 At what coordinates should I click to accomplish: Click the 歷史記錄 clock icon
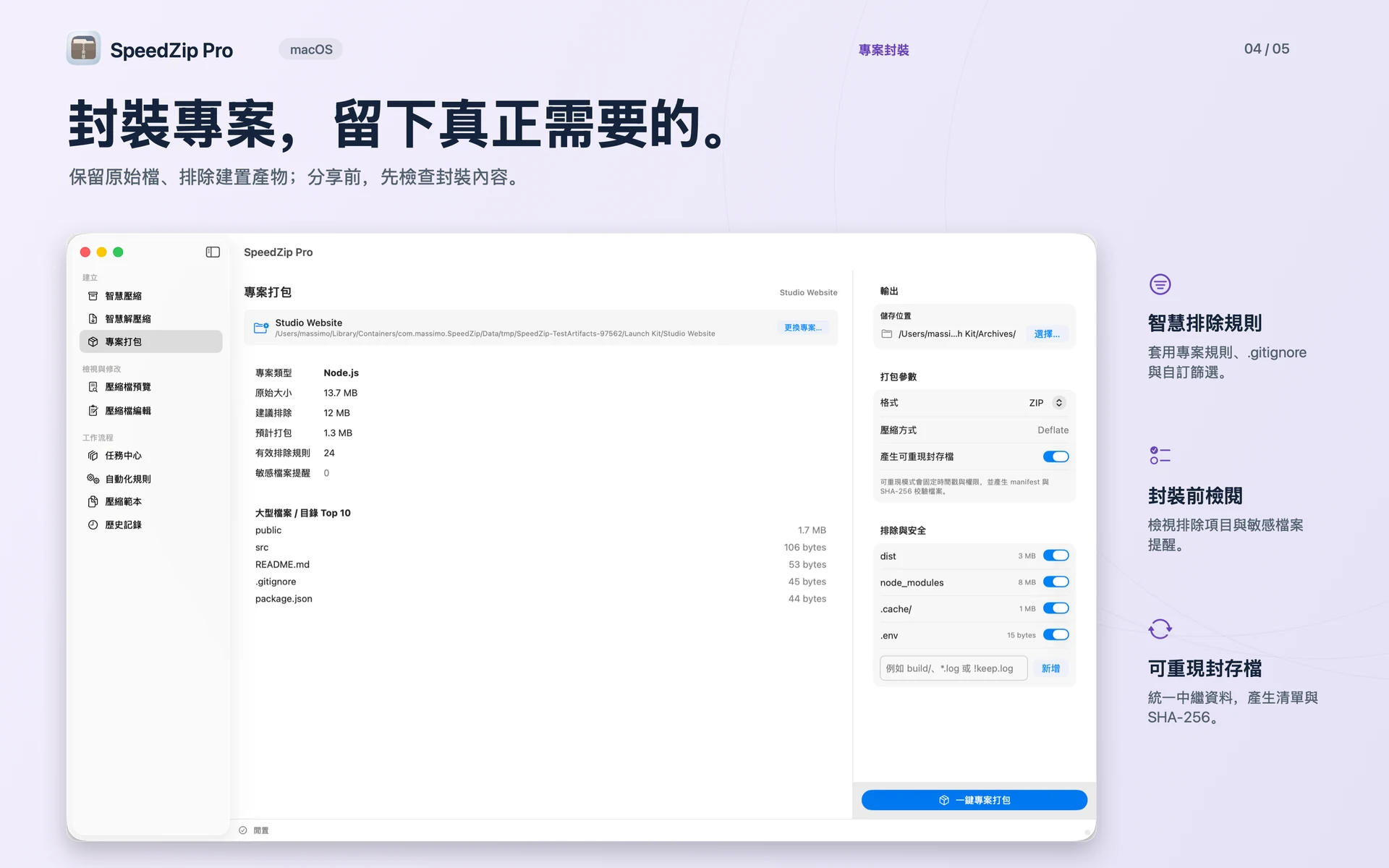(x=93, y=524)
